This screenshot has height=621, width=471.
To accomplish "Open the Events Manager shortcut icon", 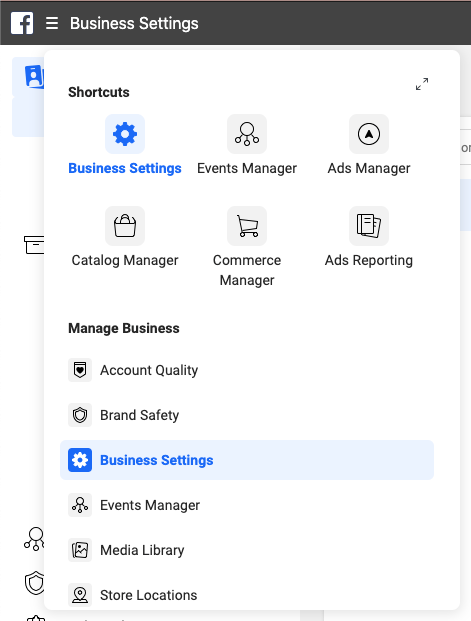I will (247, 134).
